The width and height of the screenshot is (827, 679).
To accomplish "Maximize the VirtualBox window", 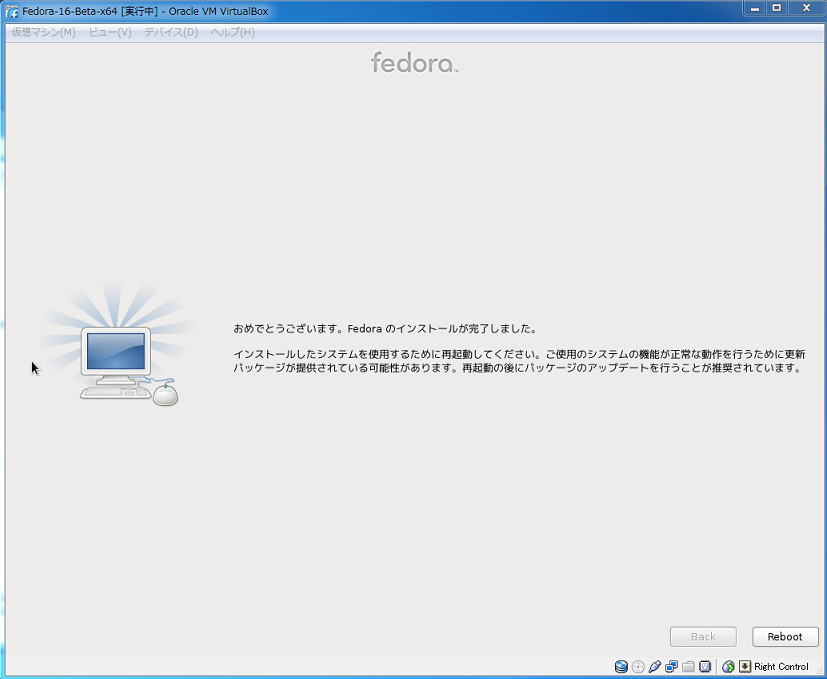I will pyautogui.click(x=777, y=9).
